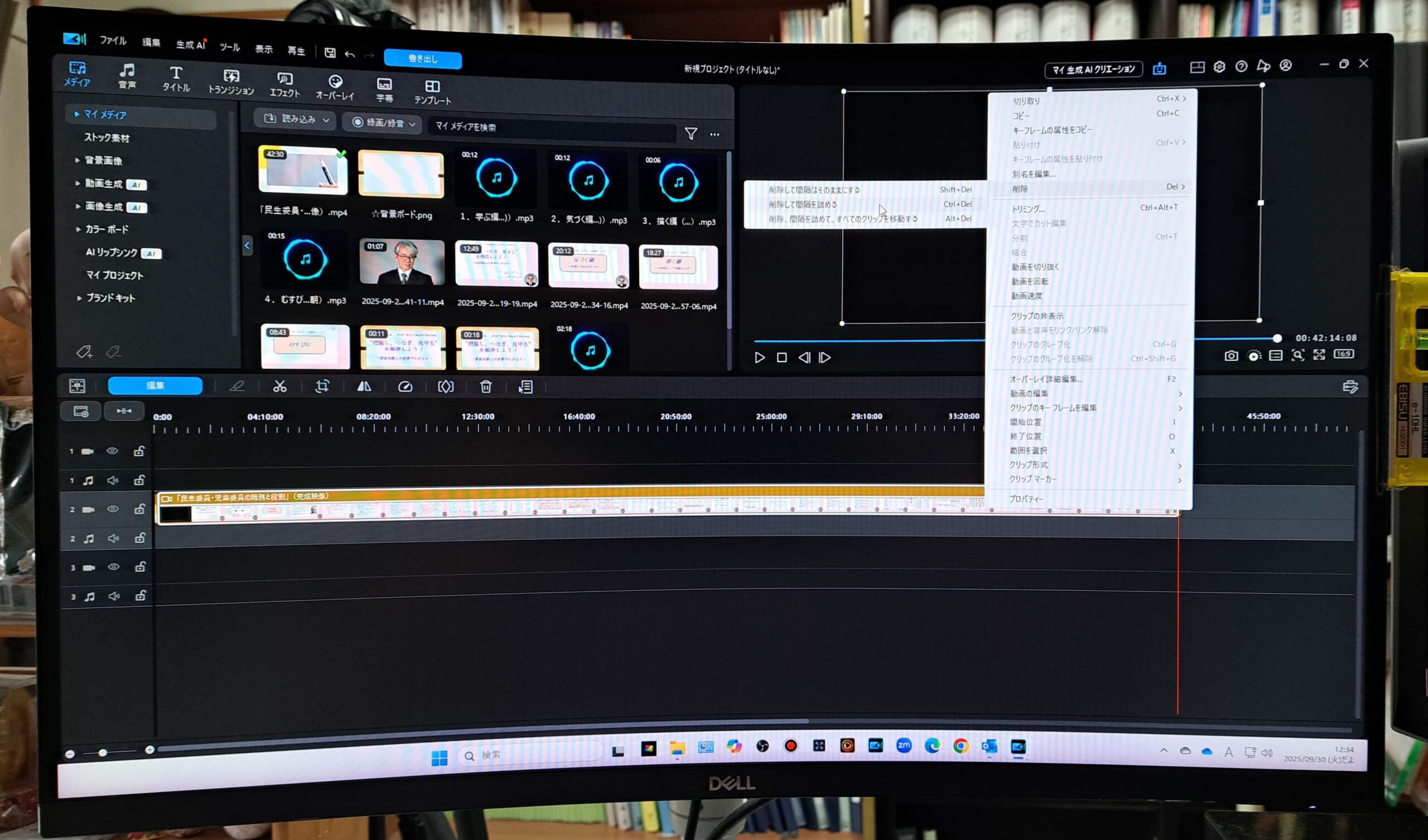Click the filter funnel icon in media library
This screenshot has height=840, width=1428.
[690, 134]
